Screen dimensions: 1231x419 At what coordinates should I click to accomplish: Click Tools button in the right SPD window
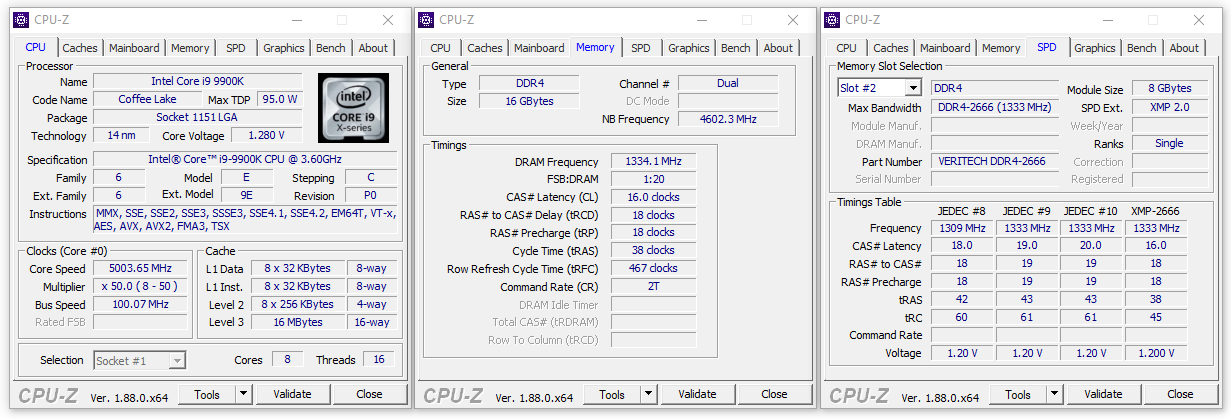pyautogui.click(x=1018, y=394)
